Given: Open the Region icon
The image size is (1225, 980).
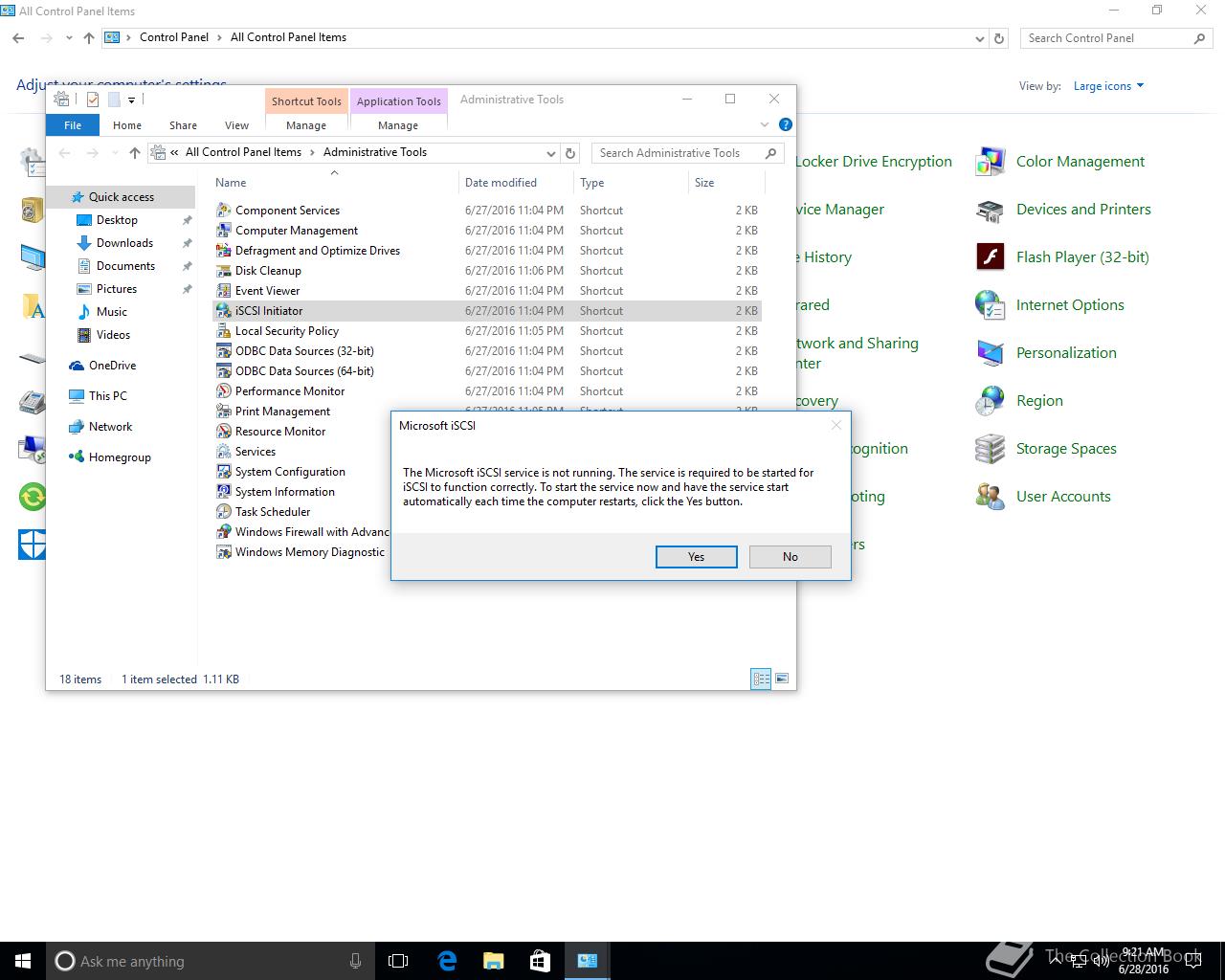Looking at the screenshot, I should pyautogui.click(x=990, y=401).
